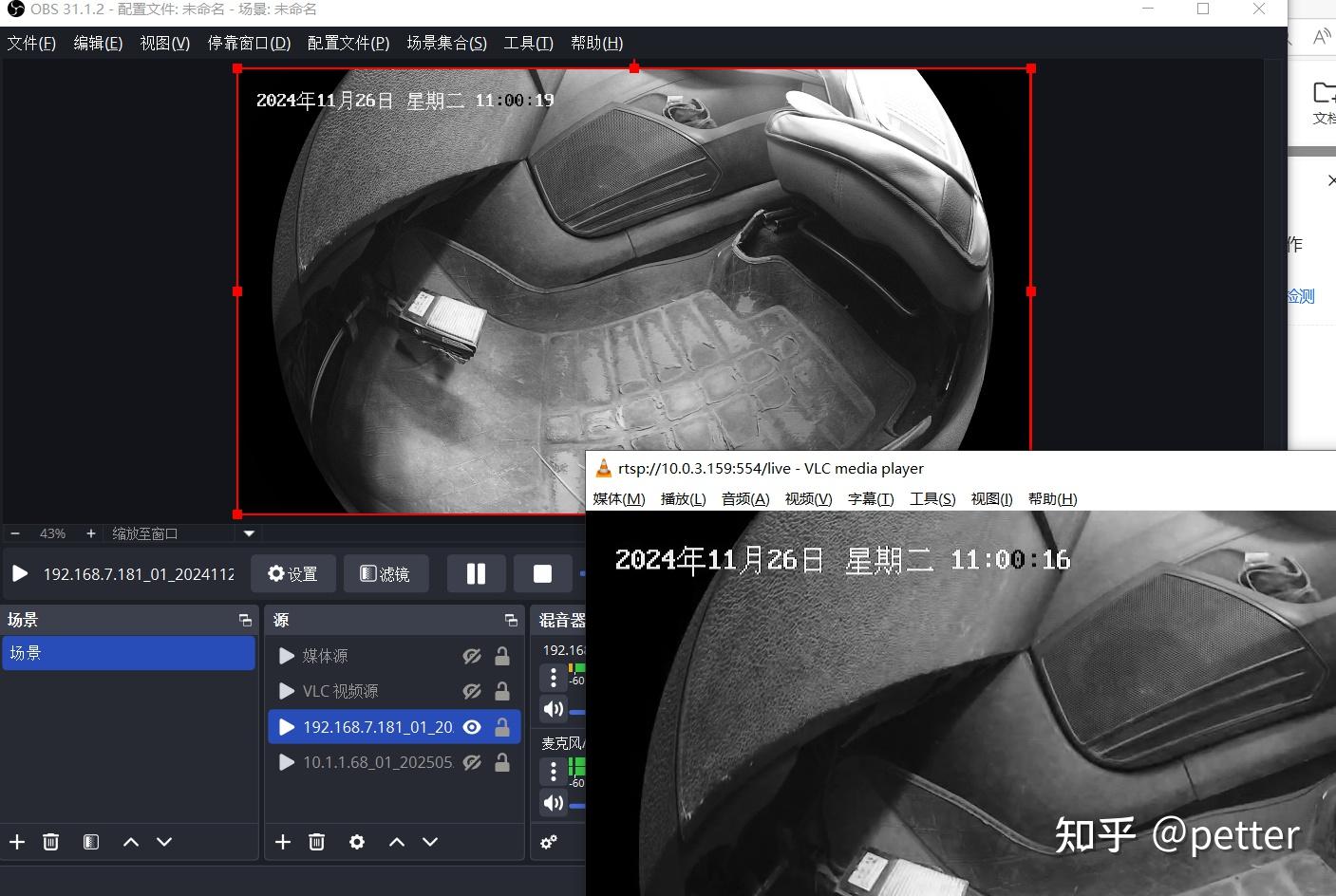Open the 媒体(M) menu in VLC
Image resolution: width=1336 pixels, height=896 pixels.
tap(618, 498)
